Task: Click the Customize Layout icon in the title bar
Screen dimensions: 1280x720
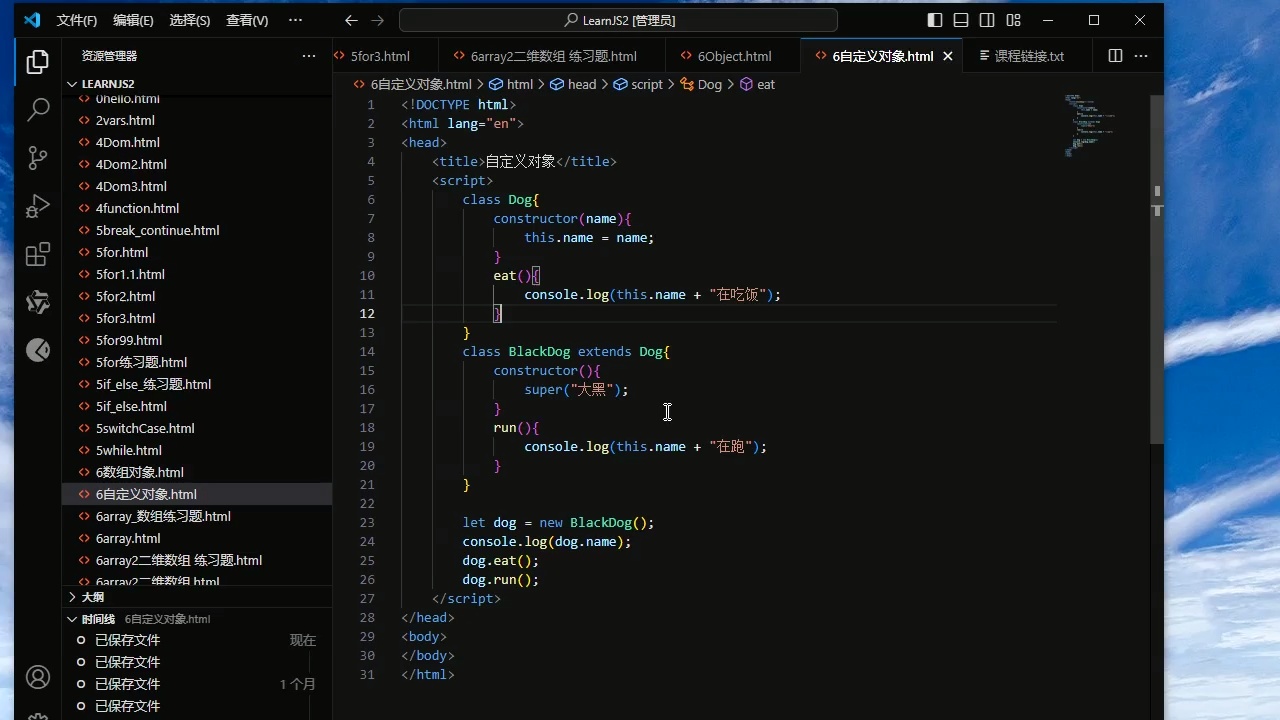Action: coord(1013,20)
